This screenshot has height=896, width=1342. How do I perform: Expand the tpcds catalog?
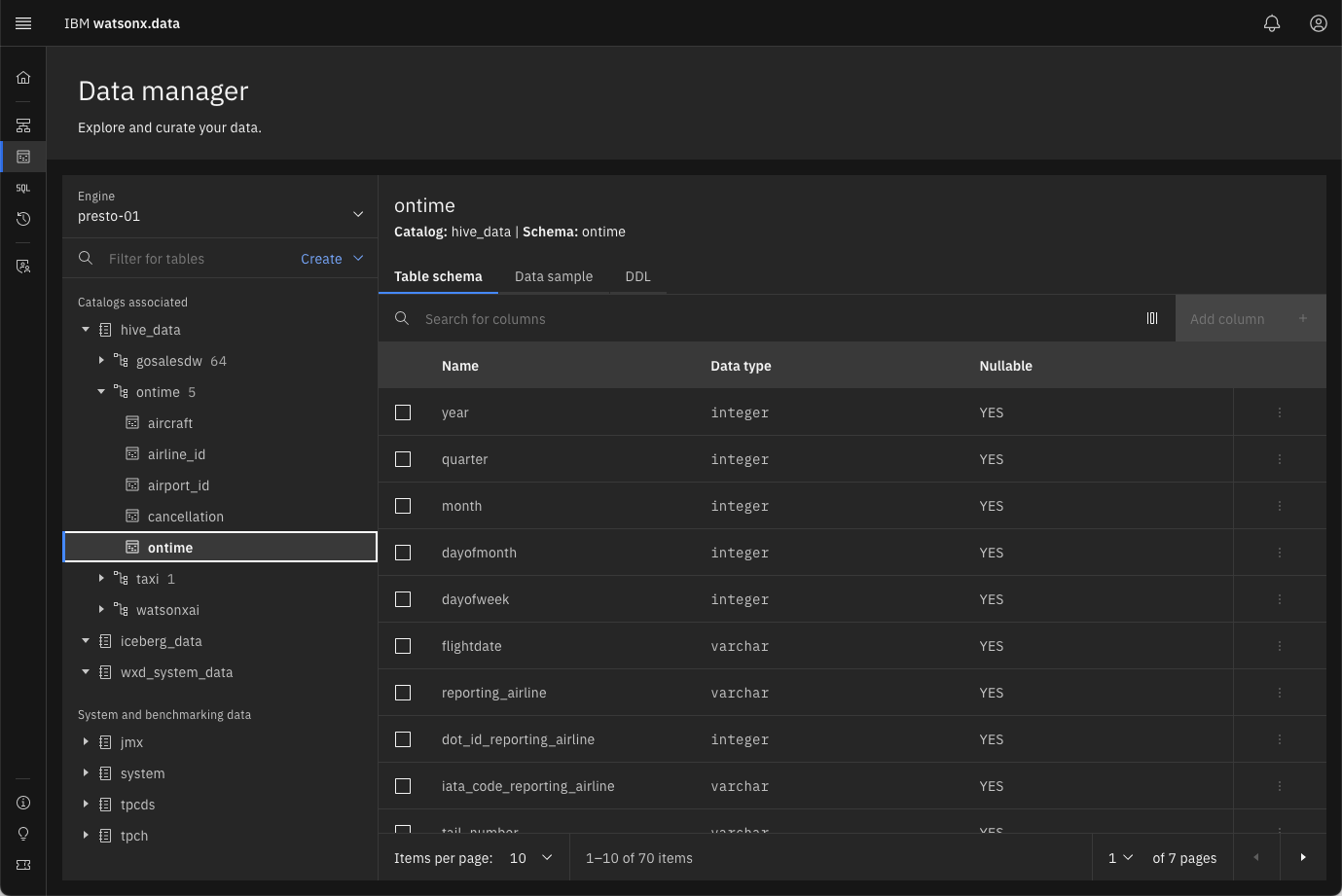pyautogui.click(x=86, y=805)
